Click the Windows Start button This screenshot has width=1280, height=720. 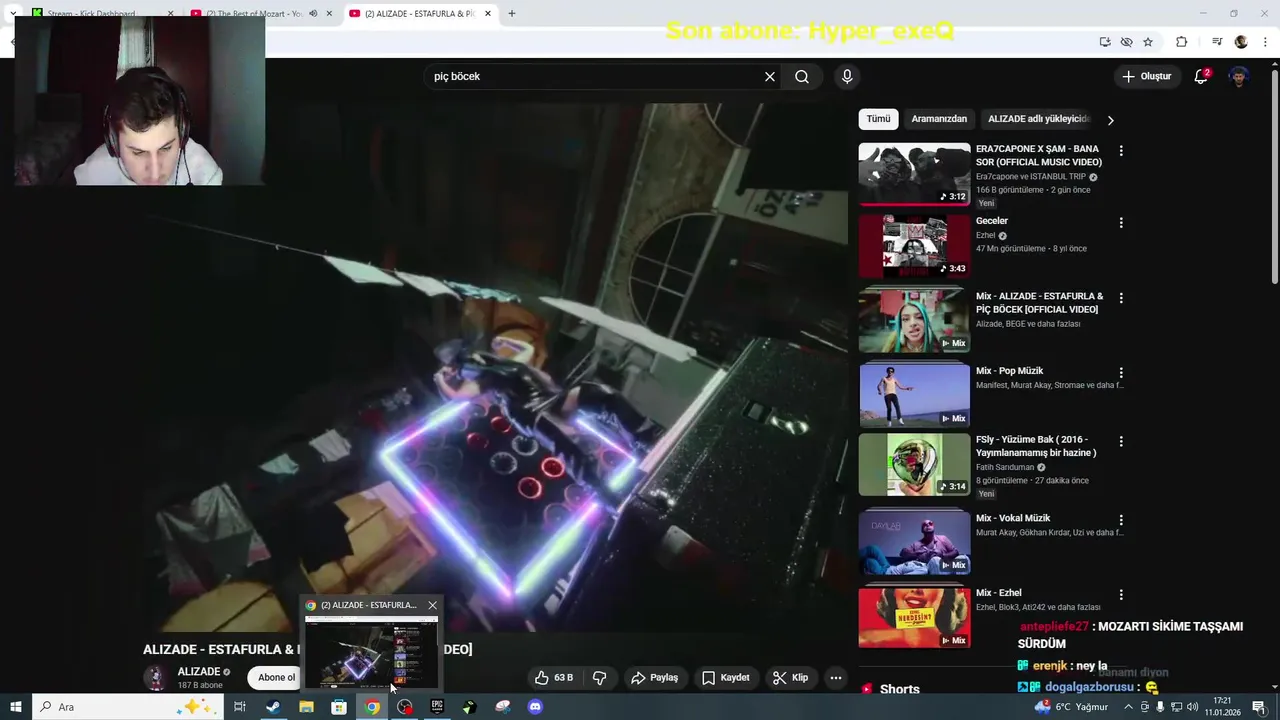[x=16, y=707]
